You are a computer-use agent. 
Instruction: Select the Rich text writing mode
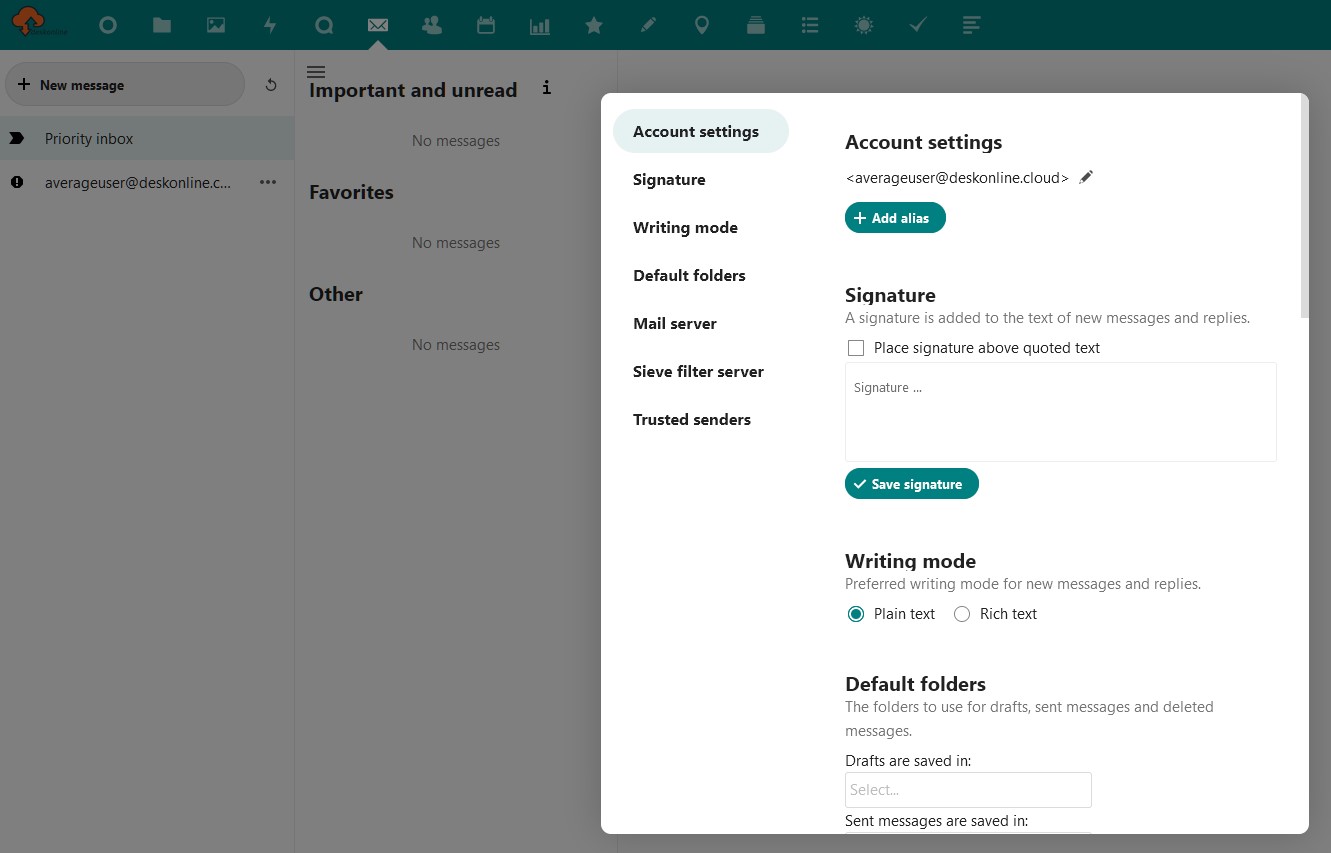pyautogui.click(x=962, y=614)
